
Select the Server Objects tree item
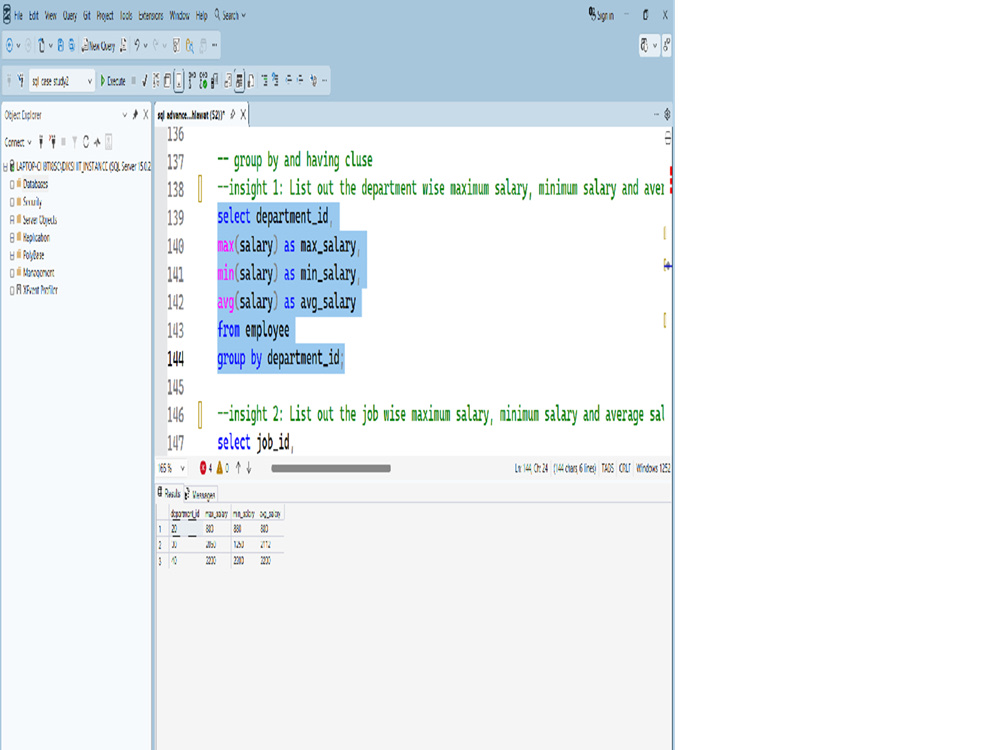[40, 220]
